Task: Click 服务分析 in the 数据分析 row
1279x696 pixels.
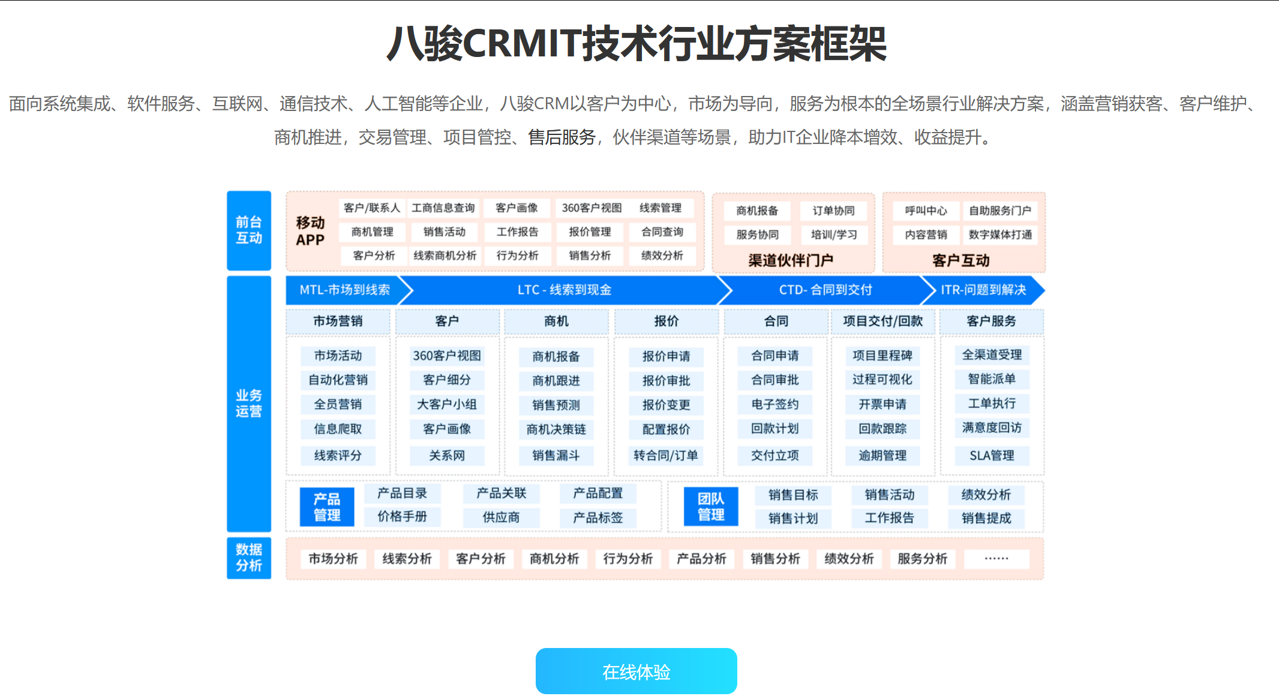Action: [922, 559]
